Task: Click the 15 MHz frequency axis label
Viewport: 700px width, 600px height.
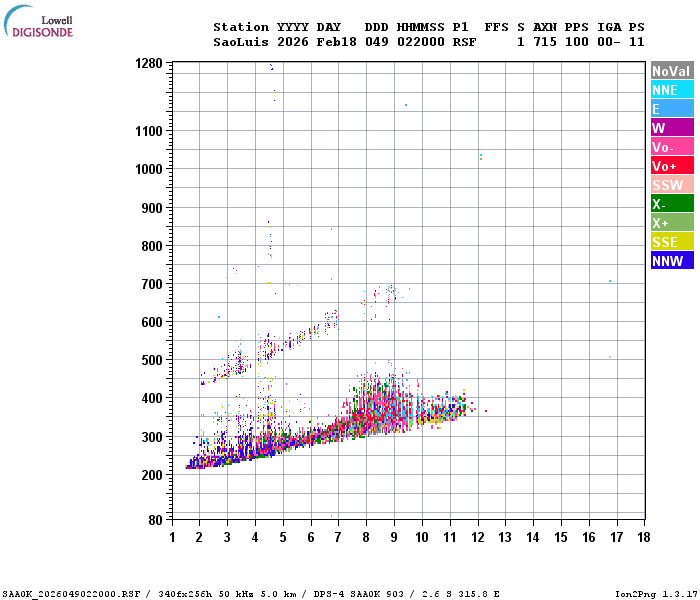Action: pyautogui.click(x=561, y=537)
